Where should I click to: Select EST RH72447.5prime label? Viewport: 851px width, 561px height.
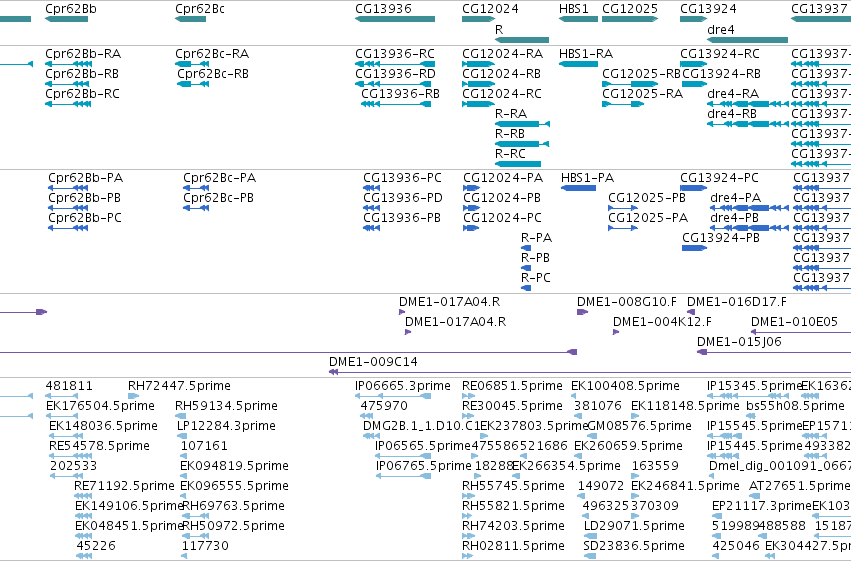point(180,386)
